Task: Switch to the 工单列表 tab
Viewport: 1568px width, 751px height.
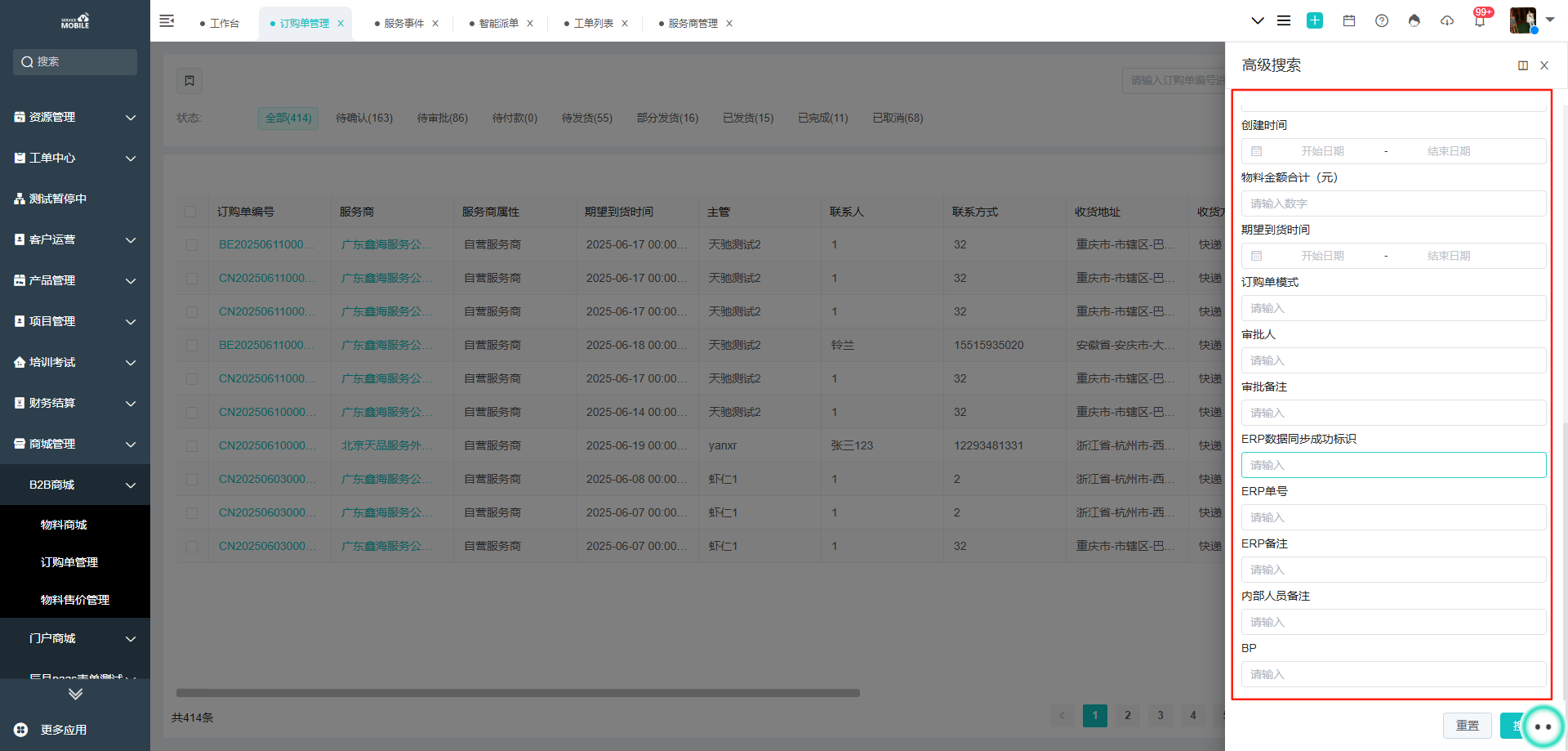Action: coord(593,24)
